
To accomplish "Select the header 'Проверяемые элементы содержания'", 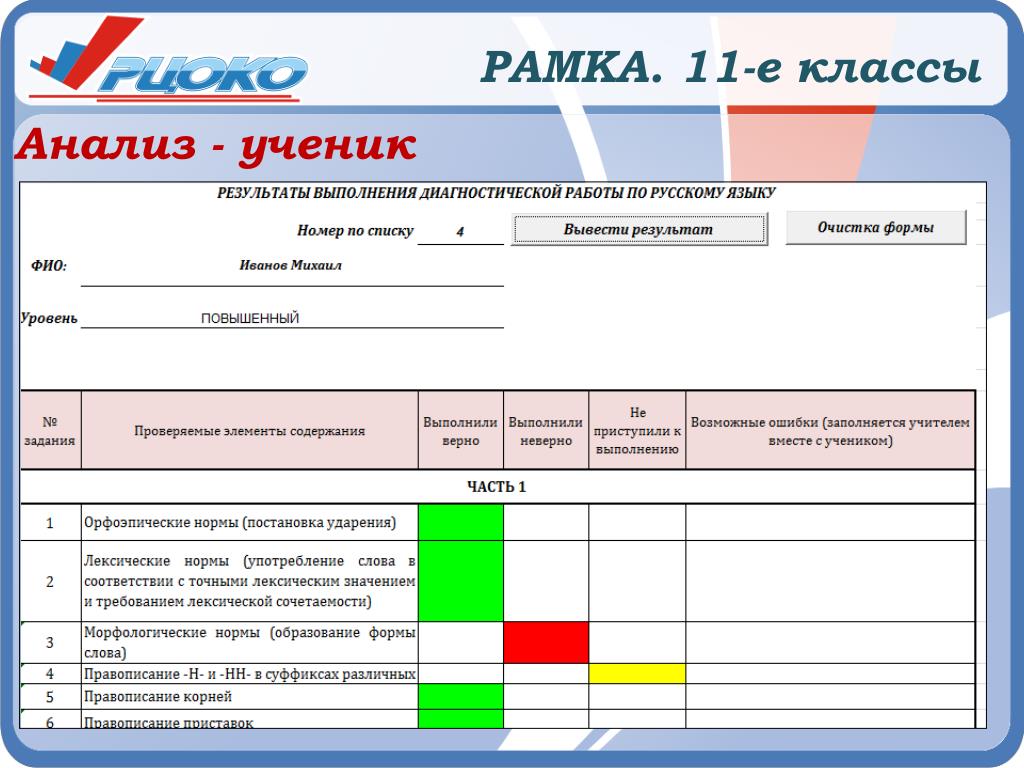I will point(249,431).
